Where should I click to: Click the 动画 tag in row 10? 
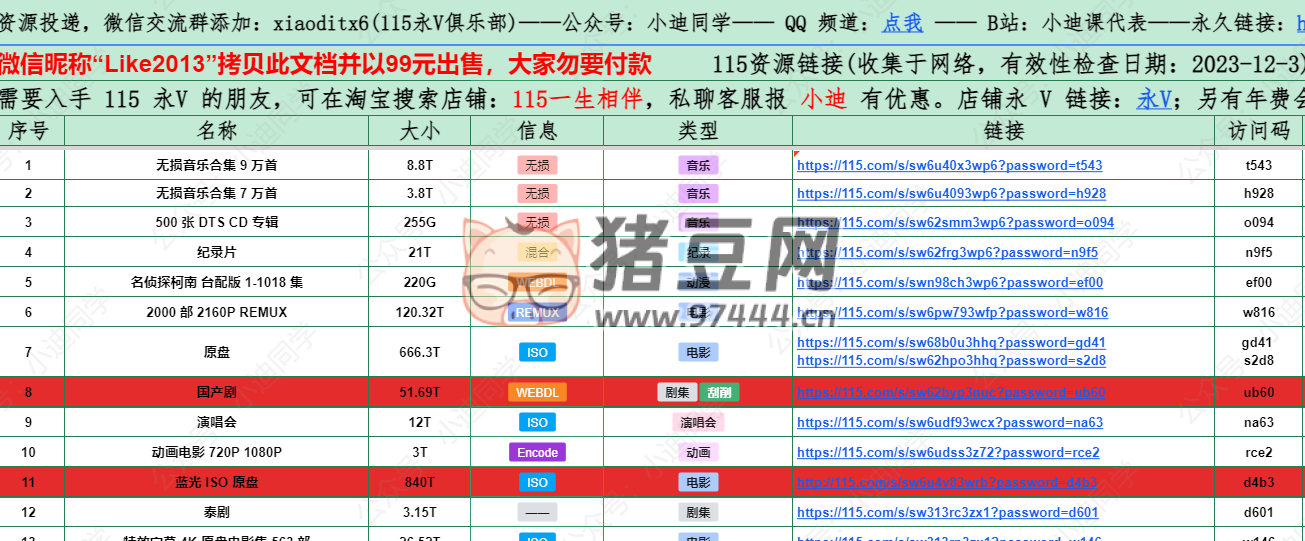click(698, 453)
